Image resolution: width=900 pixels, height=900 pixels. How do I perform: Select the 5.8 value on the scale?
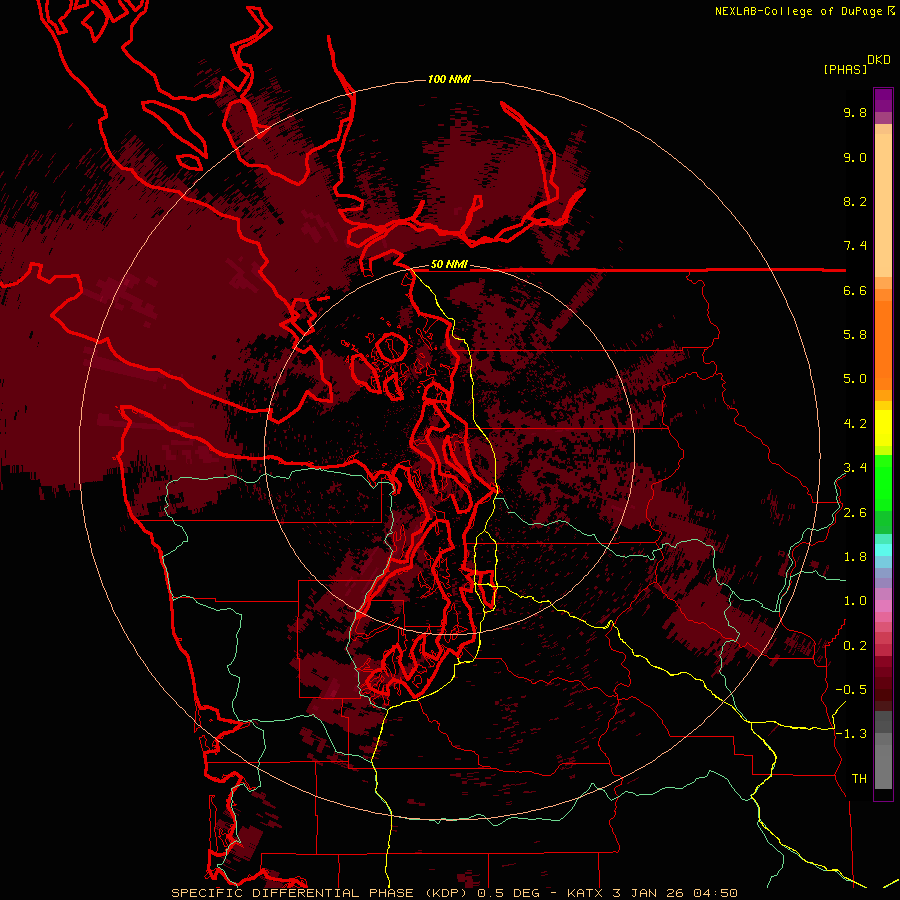point(855,335)
